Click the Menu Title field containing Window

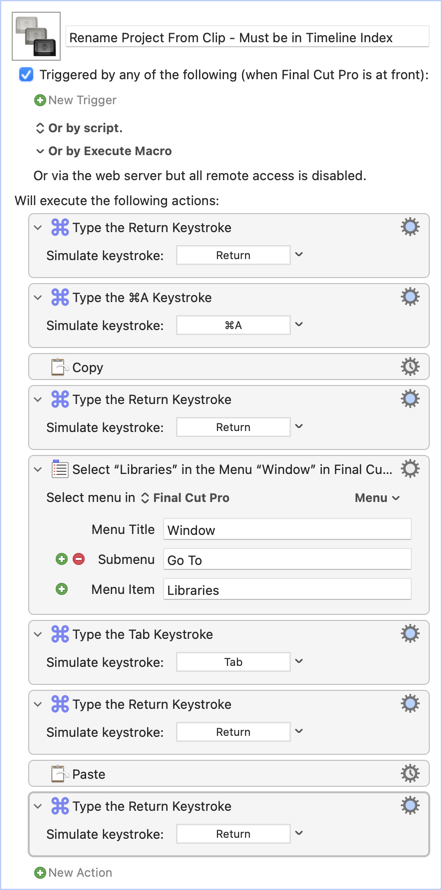pyautogui.click(x=287, y=530)
